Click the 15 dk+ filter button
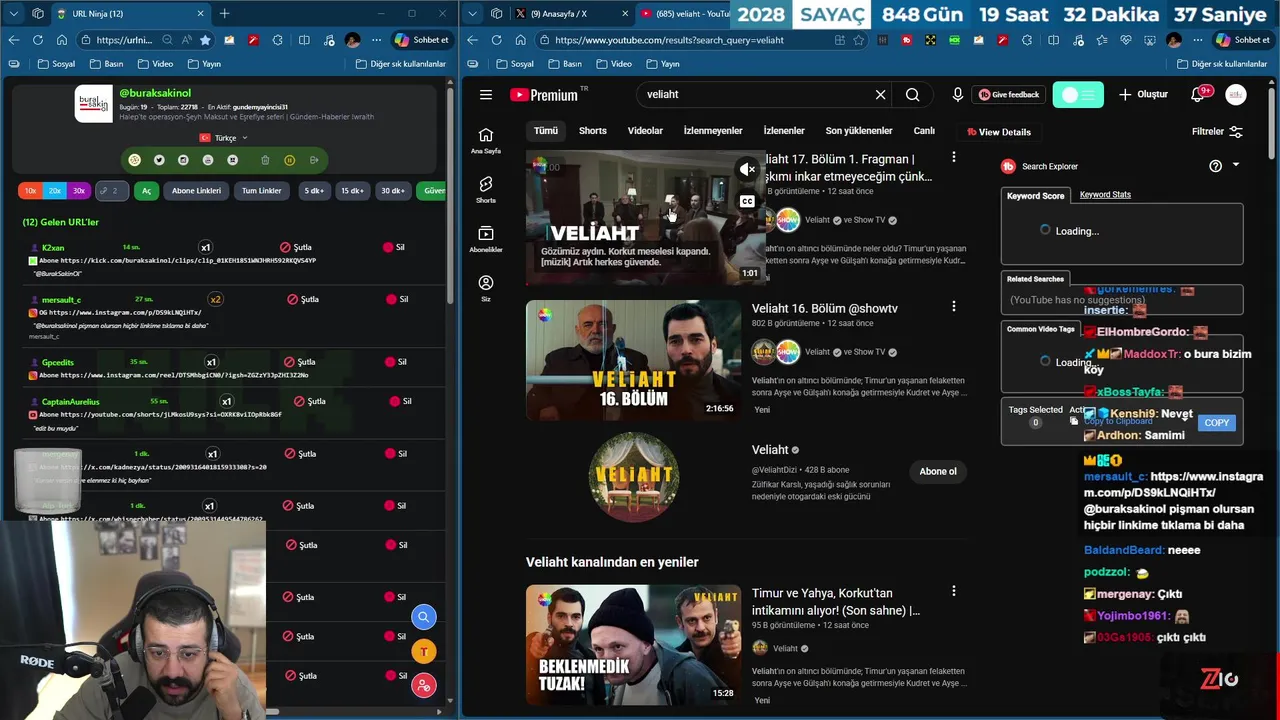 click(352, 190)
